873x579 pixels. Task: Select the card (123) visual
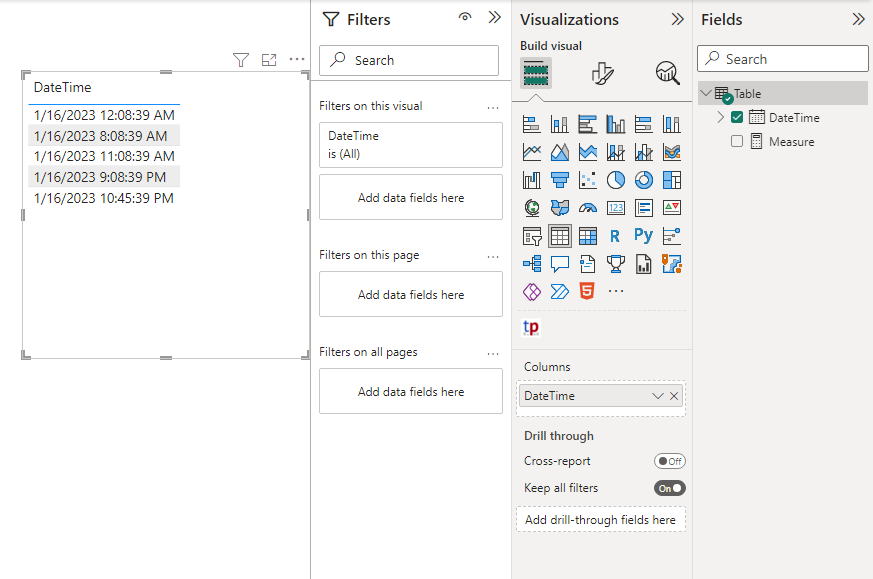(x=616, y=208)
